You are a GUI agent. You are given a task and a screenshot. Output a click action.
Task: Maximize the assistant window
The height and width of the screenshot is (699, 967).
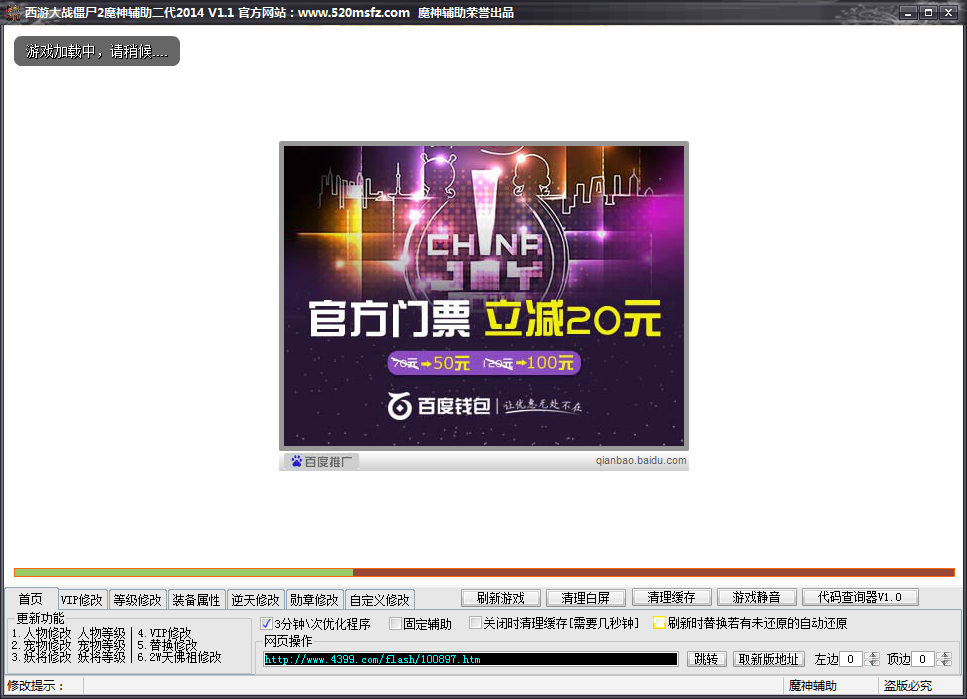[928, 12]
